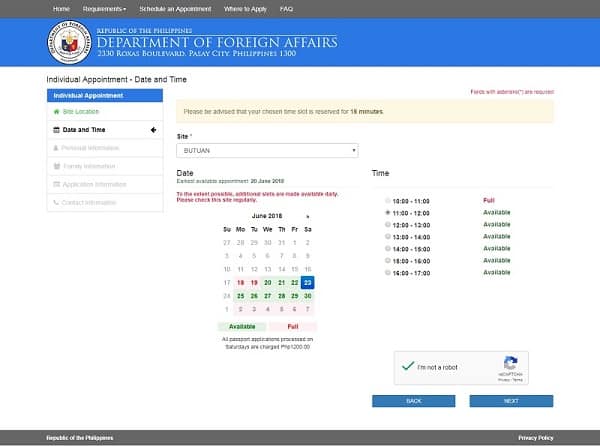Image resolution: width=600 pixels, height=446 pixels.
Task: Pick highlighted June 23 on the calendar
Action: tap(308, 283)
